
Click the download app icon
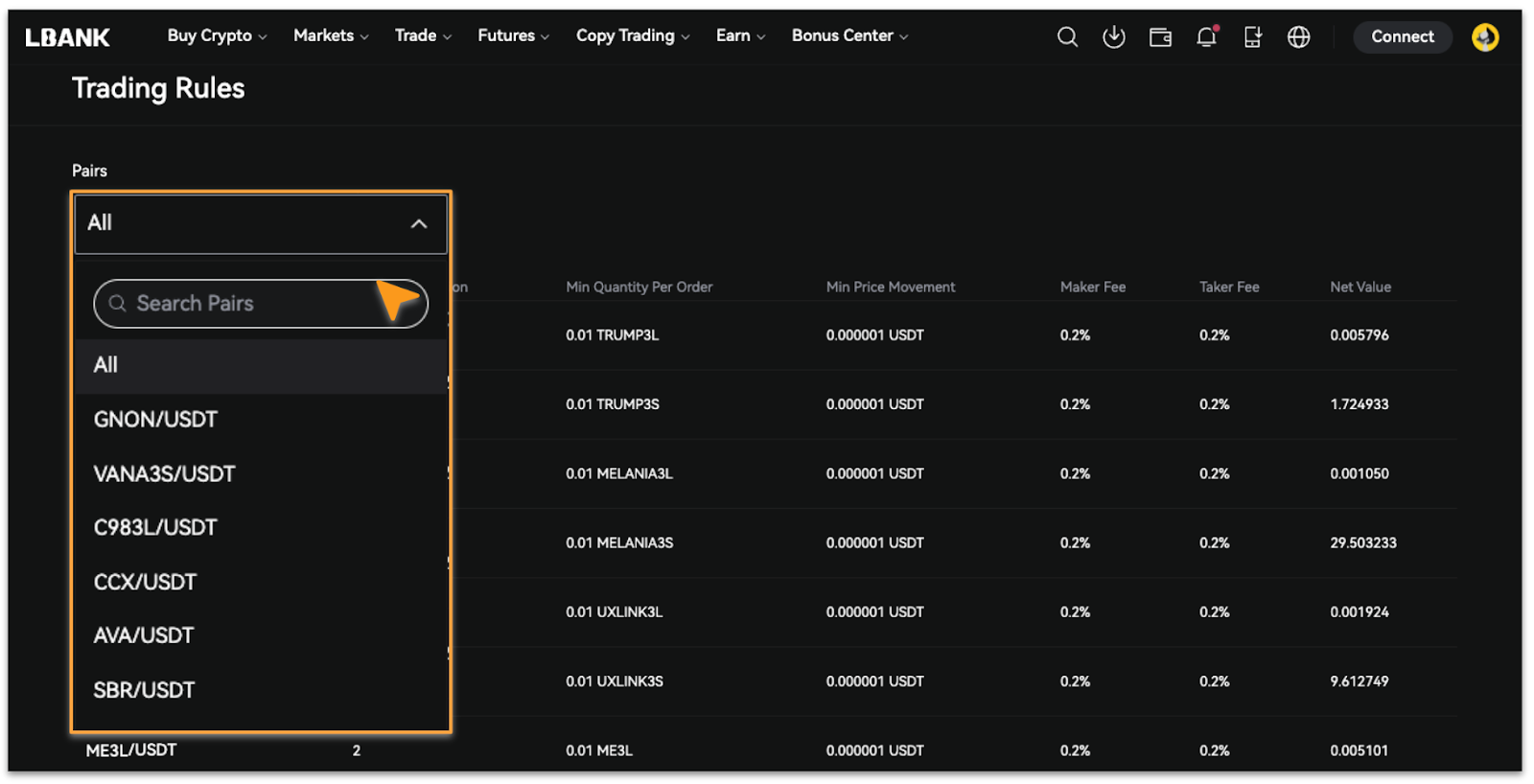coord(1113,37)
